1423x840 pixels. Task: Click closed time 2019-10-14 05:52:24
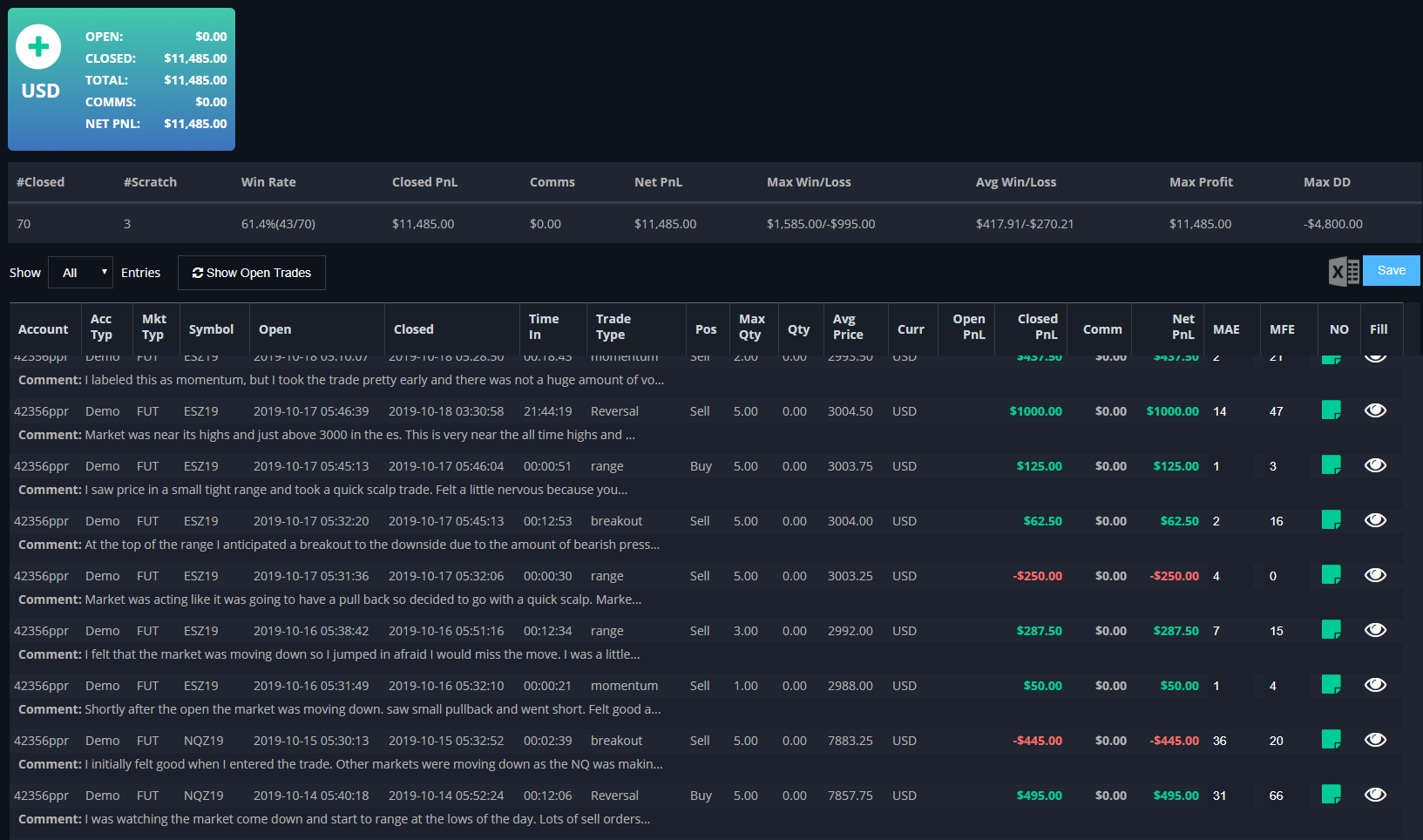(x=446, y=796)
